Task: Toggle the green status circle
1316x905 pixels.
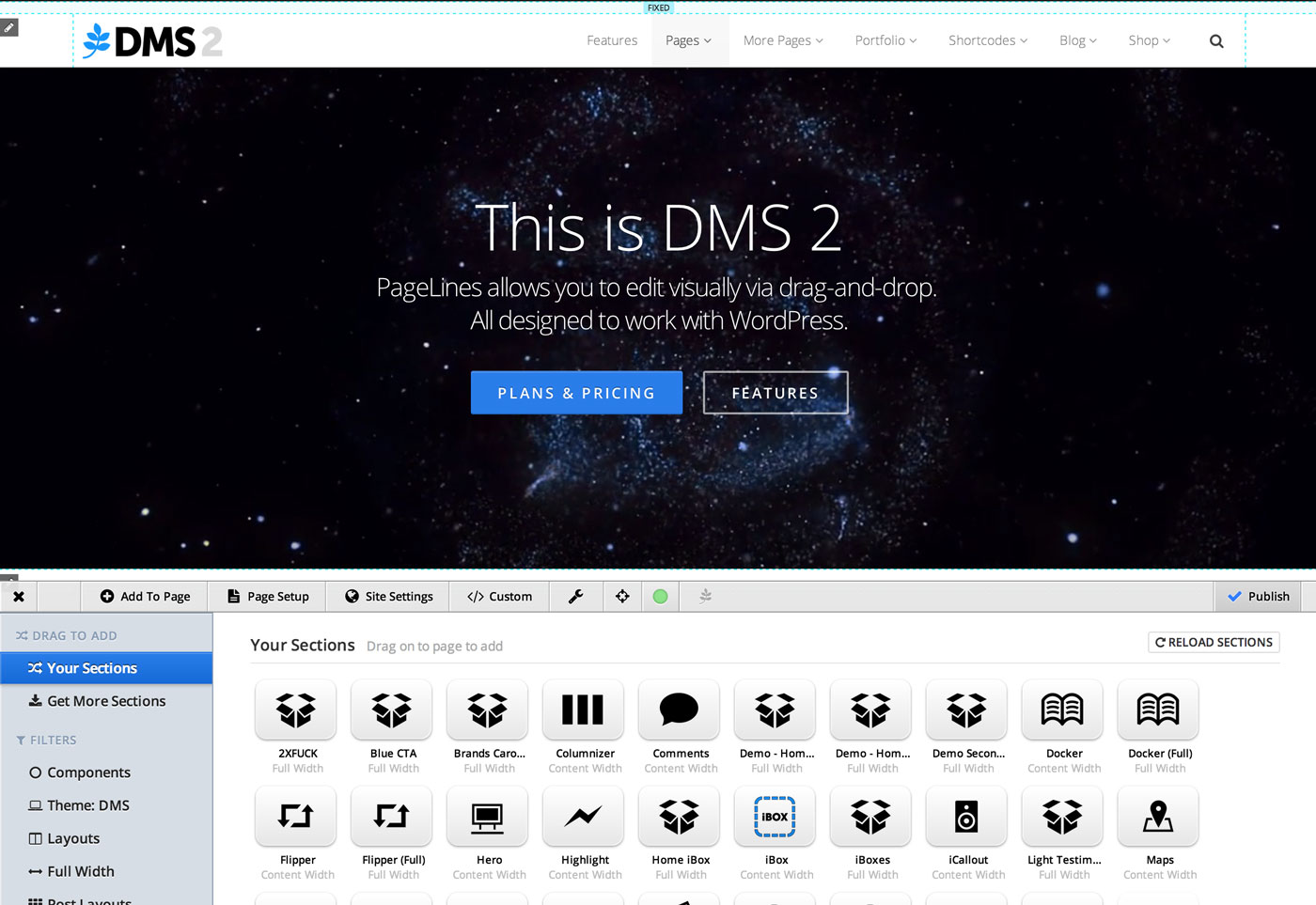Action: point(660,597)
